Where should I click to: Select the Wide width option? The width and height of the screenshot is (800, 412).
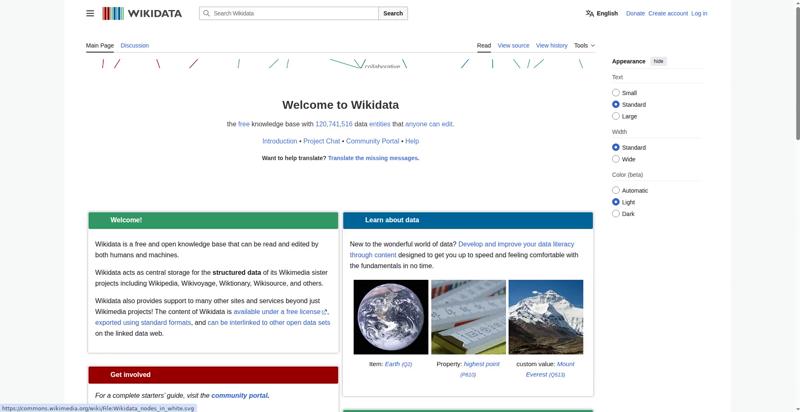coord(616,159)
